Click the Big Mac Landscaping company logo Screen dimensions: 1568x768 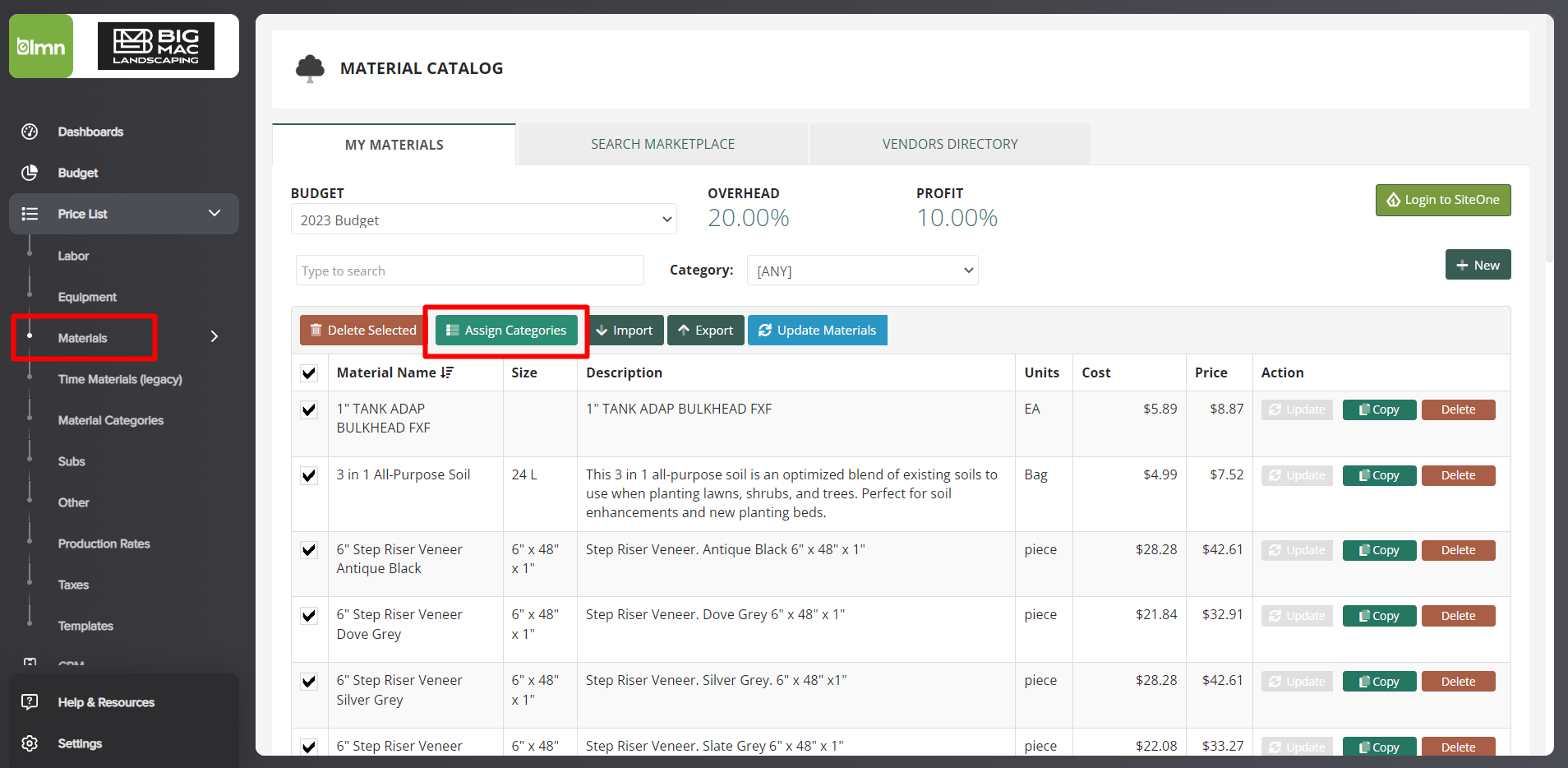pyautogui.click(x=156, y=46)
